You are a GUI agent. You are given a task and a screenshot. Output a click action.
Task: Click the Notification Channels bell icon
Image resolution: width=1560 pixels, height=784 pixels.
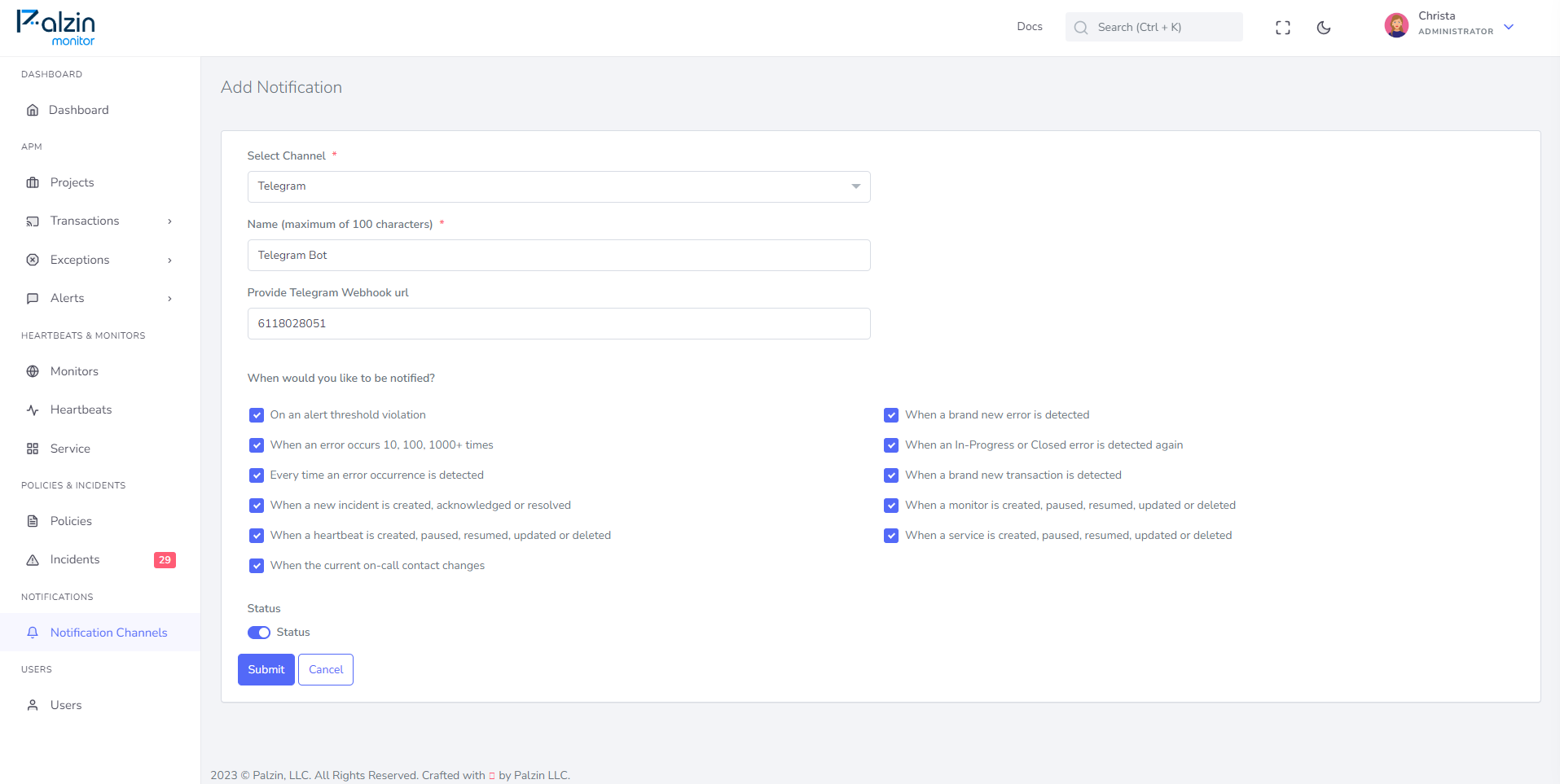point(33,633)
